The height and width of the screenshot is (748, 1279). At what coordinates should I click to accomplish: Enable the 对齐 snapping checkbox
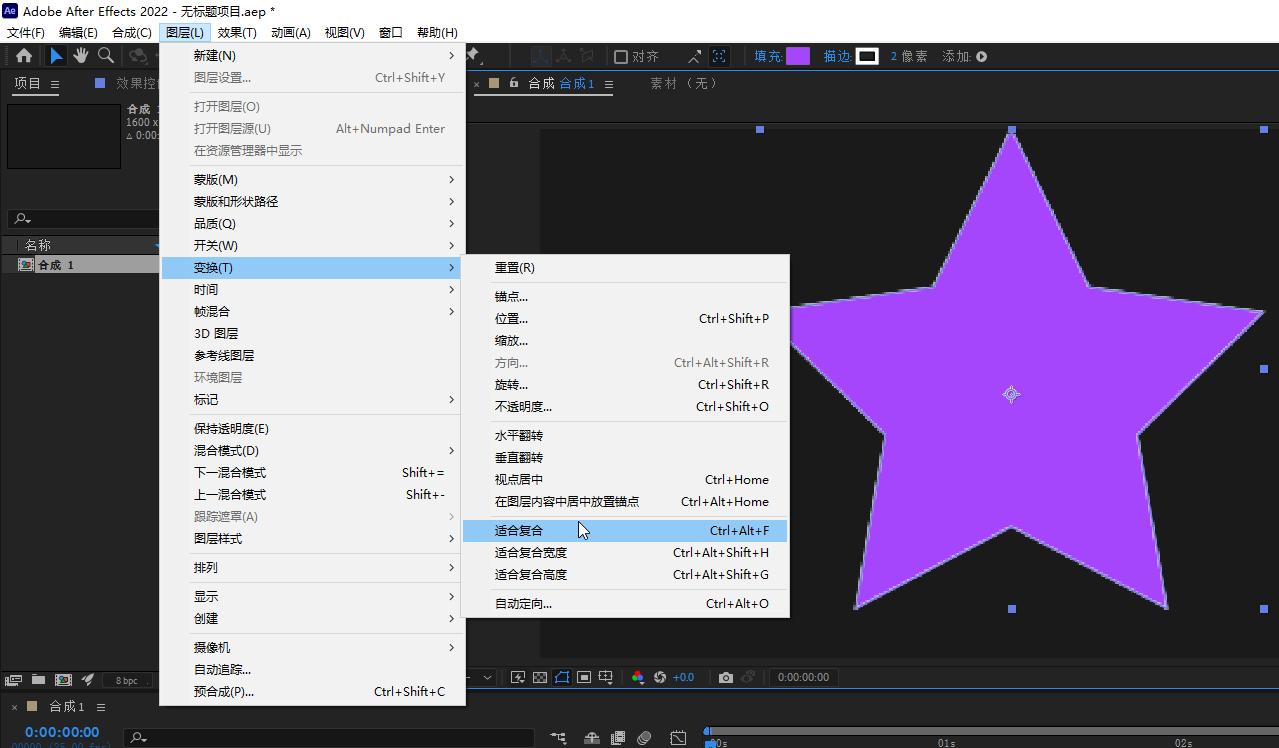pos(621,57)
